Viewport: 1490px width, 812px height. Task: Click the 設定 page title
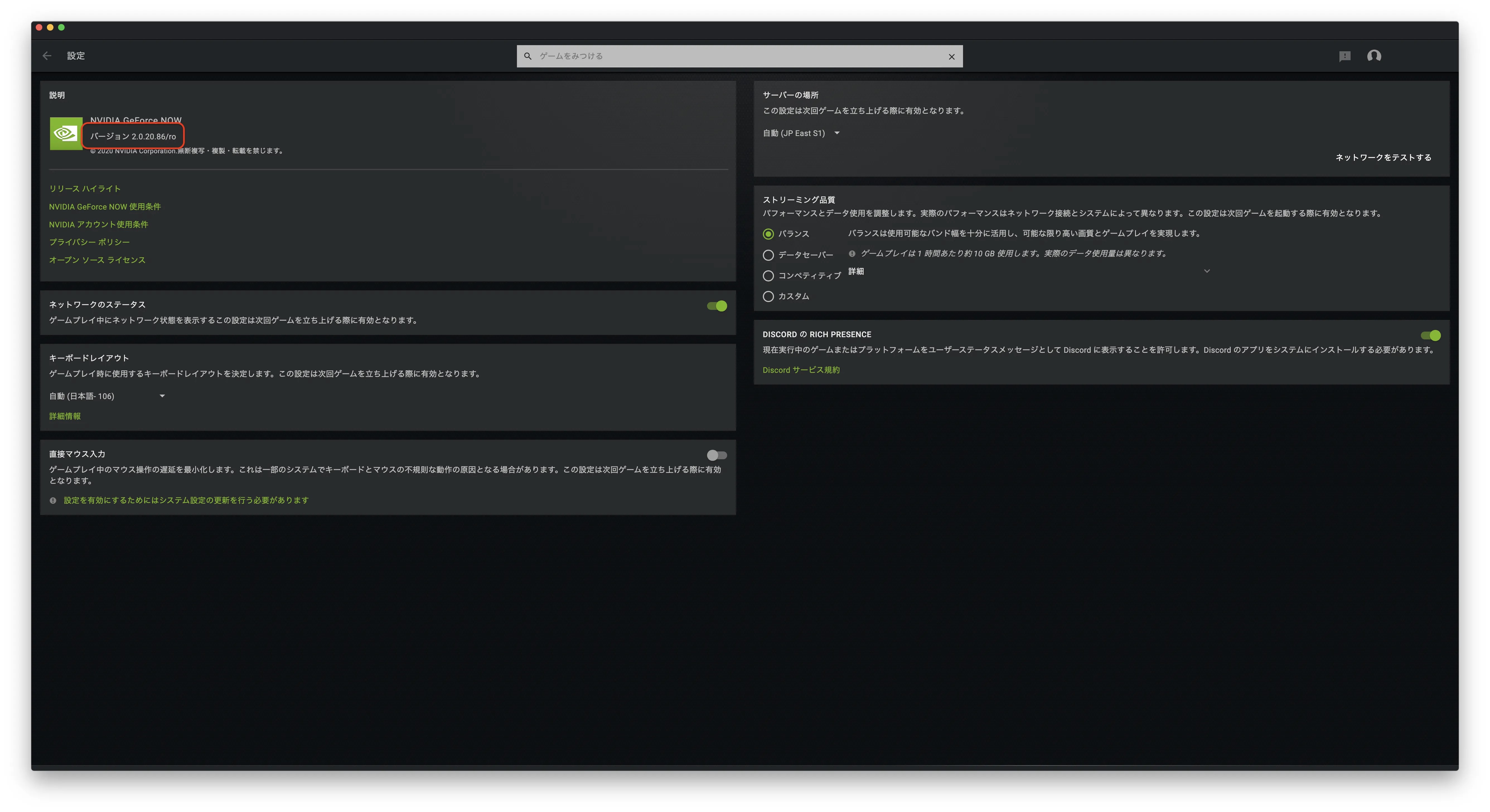pyautogui.click(x=76, y=56)
